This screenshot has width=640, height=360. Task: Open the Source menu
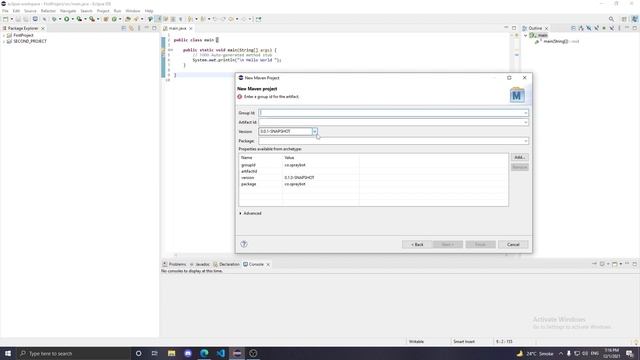[30, 11]
